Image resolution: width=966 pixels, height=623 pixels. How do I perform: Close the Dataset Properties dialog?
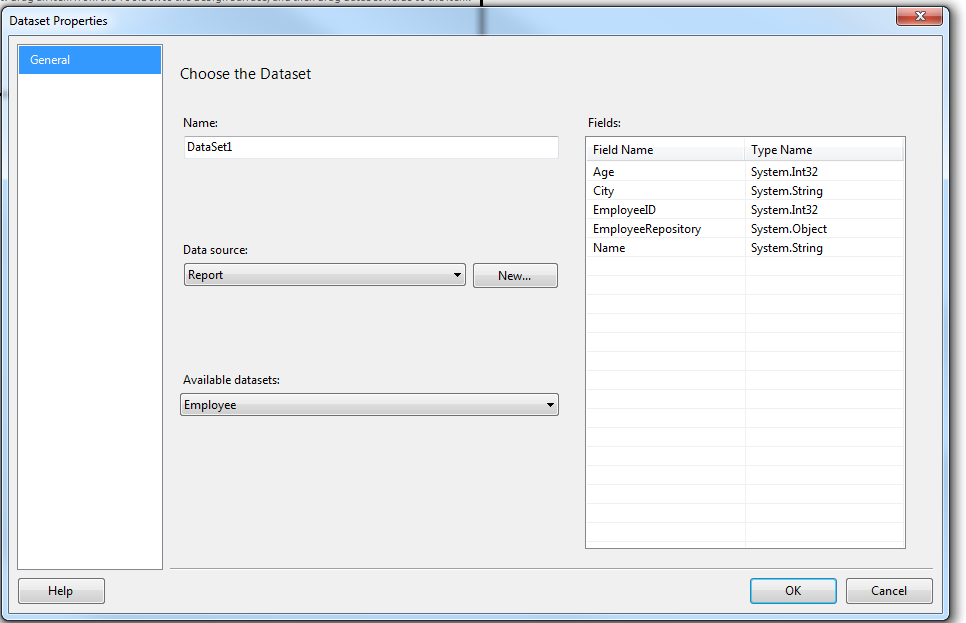[x=917, y=16]
